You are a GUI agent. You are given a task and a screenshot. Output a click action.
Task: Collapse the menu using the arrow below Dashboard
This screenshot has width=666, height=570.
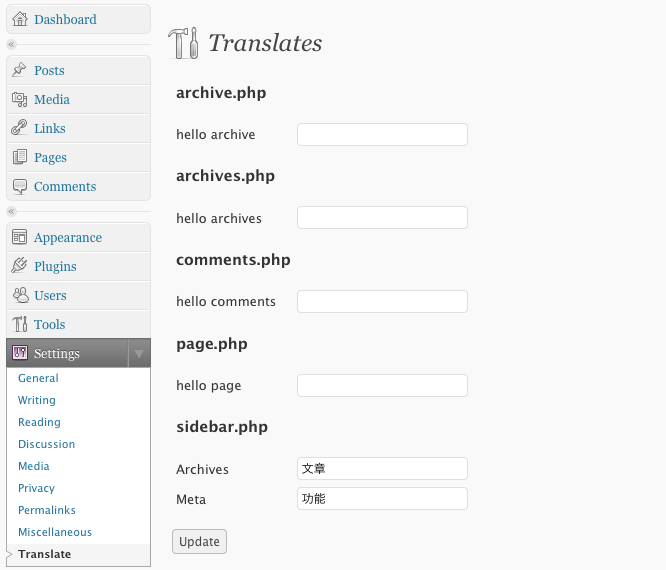(11, 44)
